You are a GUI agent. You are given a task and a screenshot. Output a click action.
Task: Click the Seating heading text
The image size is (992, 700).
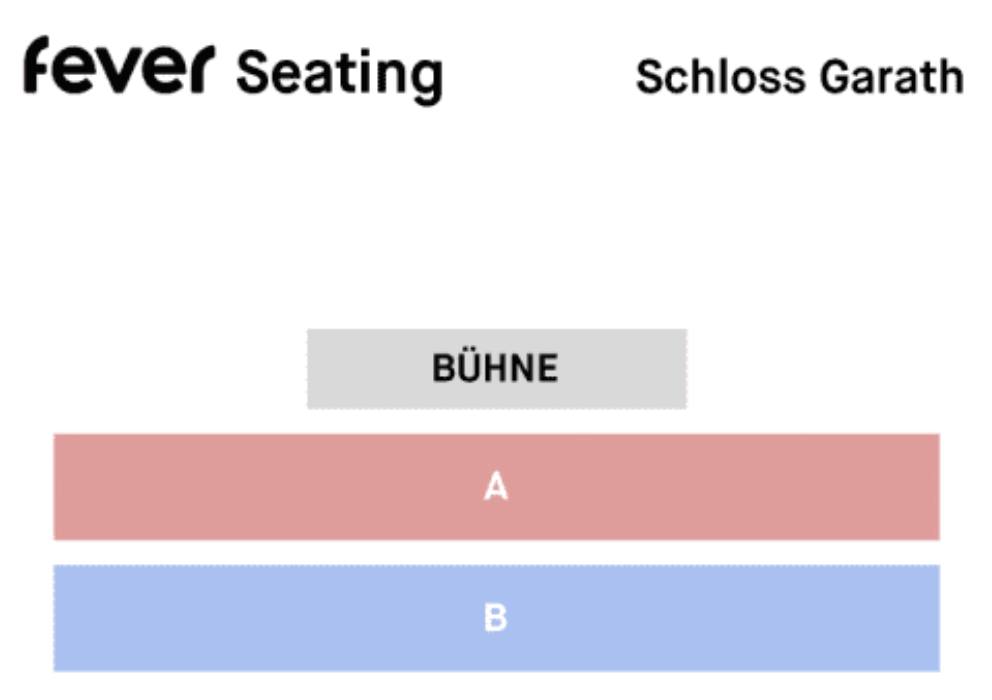339,74
